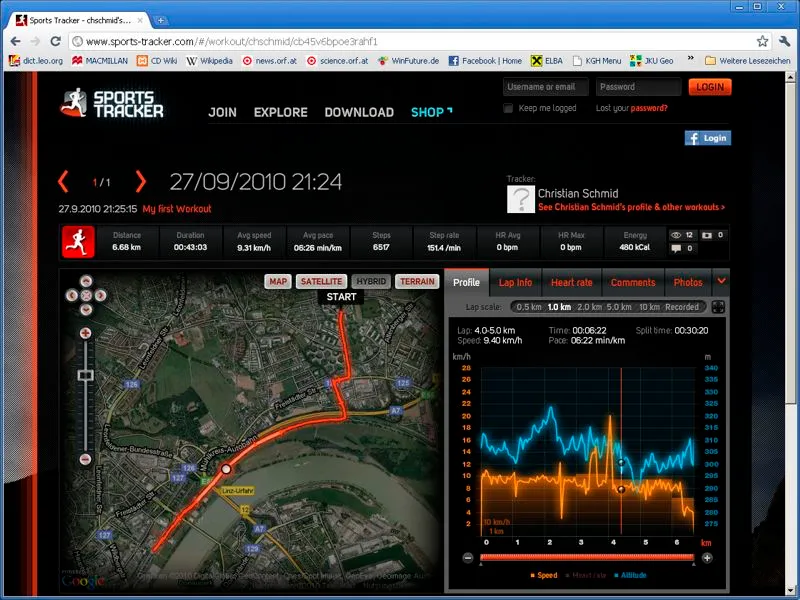Viewport: 800px width, 600px height.
Task: Click the route position marker on map
Action: pyautogui.click(x=226, y=469)
